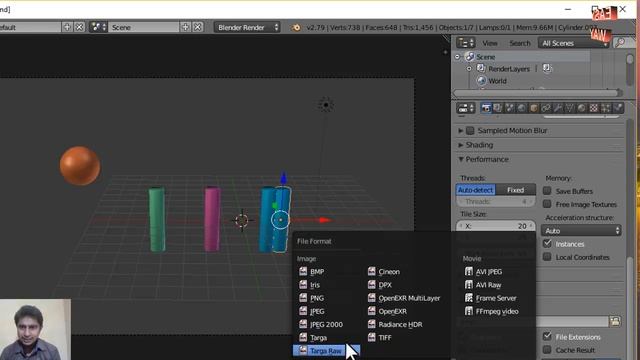Open the Render Layers properties tab
Viewport: 640px width, 360px height.
[x=498, y=108]
